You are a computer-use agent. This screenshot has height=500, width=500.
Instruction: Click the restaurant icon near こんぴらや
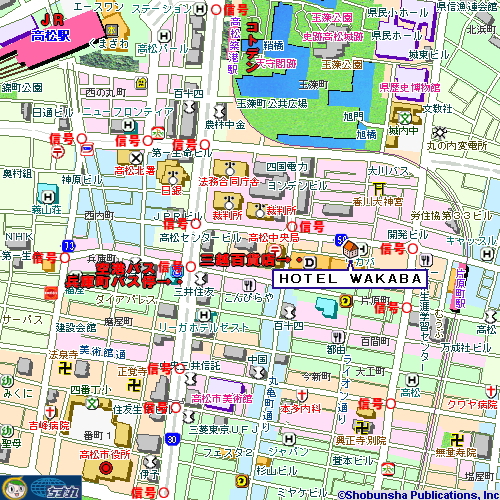[x=249, y=285]
